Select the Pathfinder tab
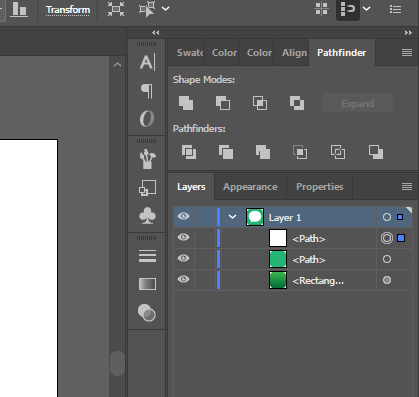This screenshot has height=397, width=419. coord(342,53)
